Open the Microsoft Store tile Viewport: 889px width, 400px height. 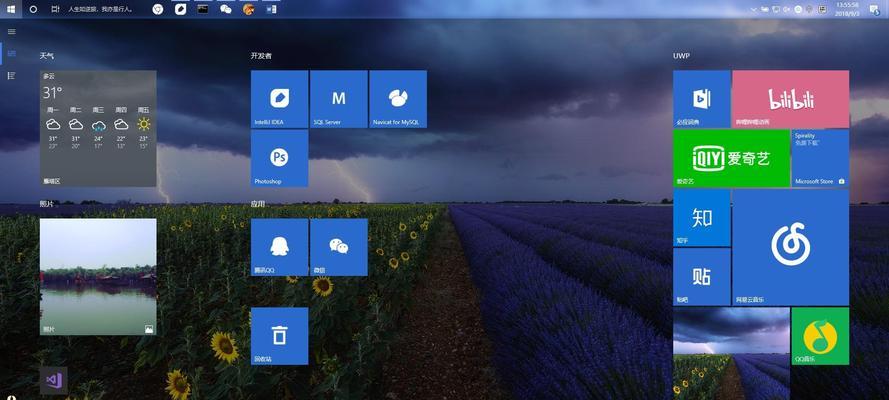[x=820, y=158]
